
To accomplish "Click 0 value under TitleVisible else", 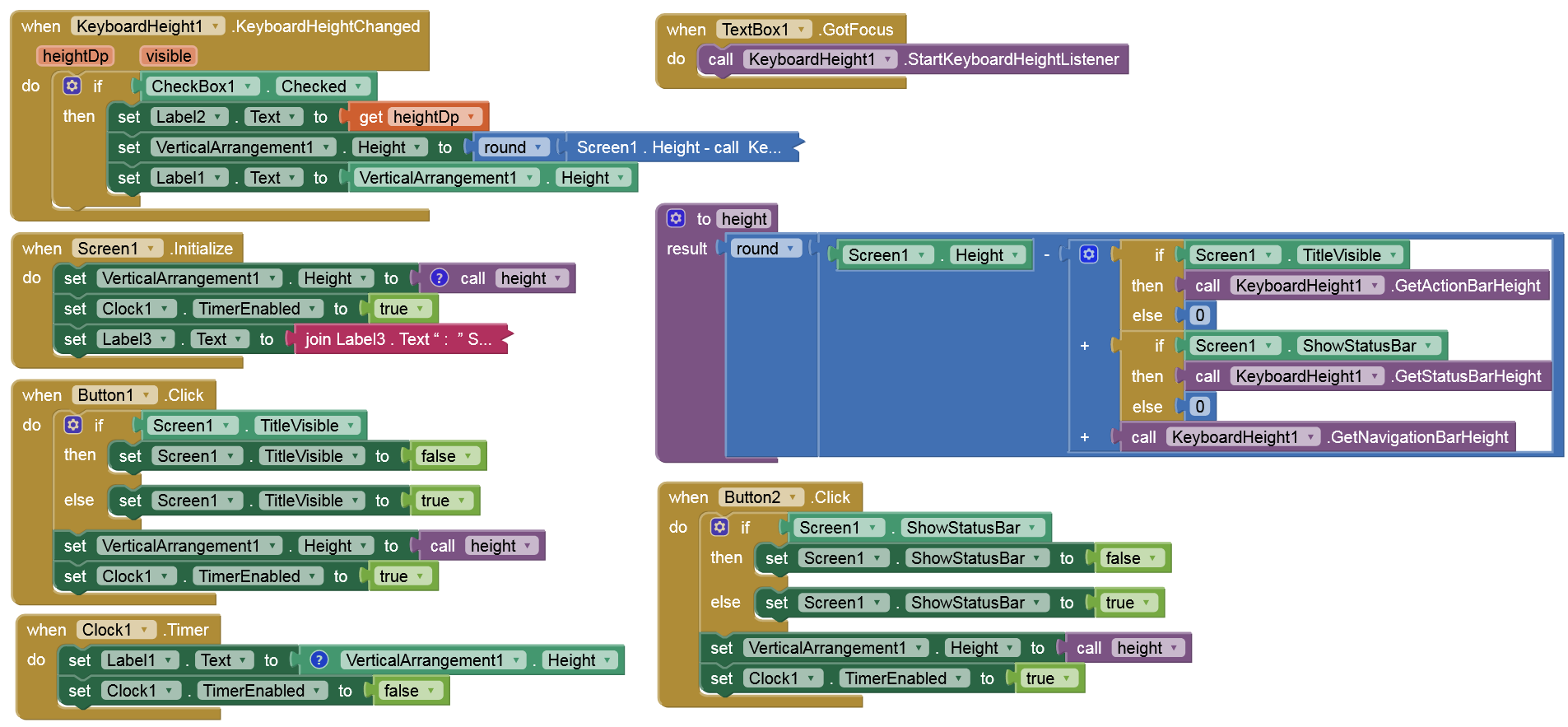I will click(1200, 315).
